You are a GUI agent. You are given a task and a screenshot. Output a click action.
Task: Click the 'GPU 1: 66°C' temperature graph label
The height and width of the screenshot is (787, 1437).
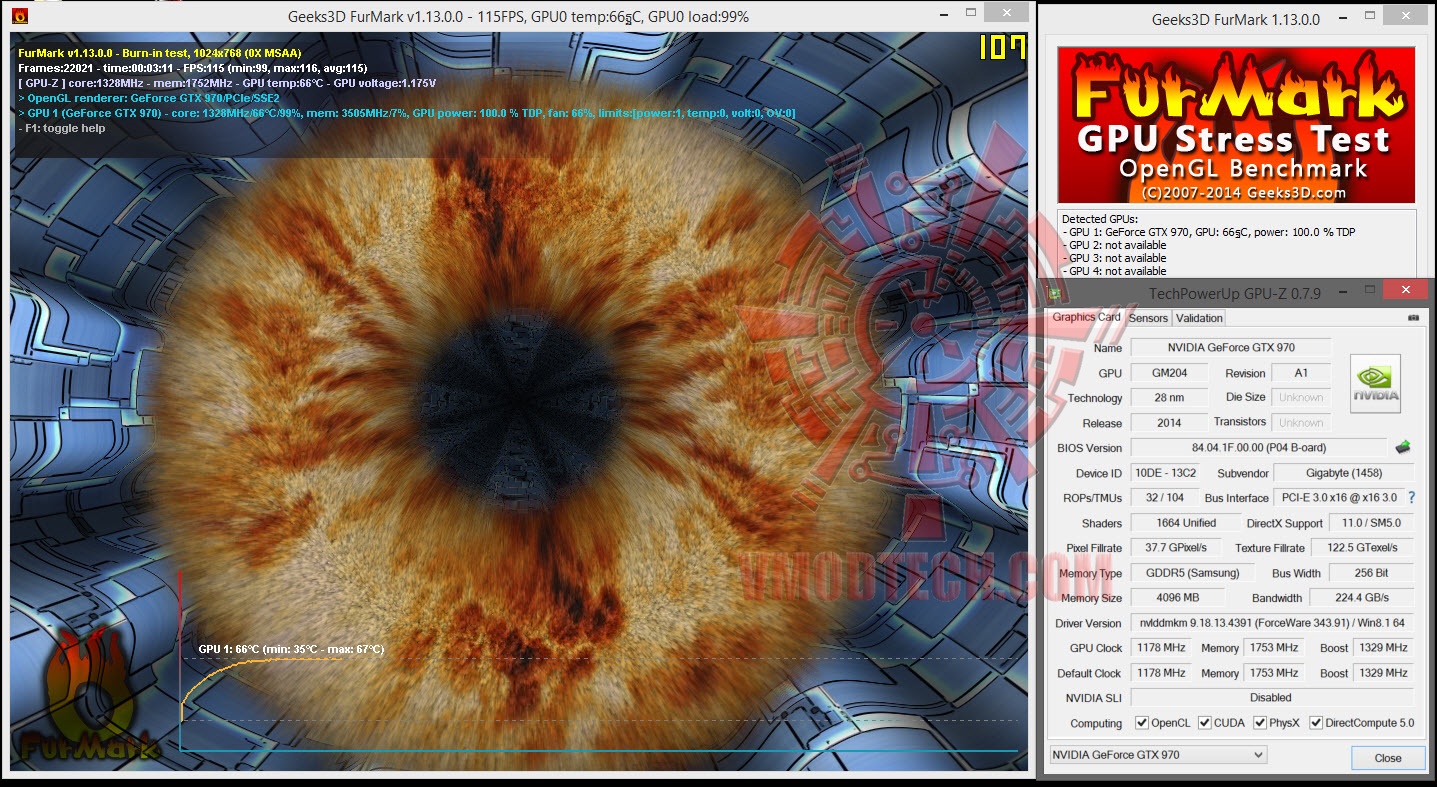[x=291, y=650]
